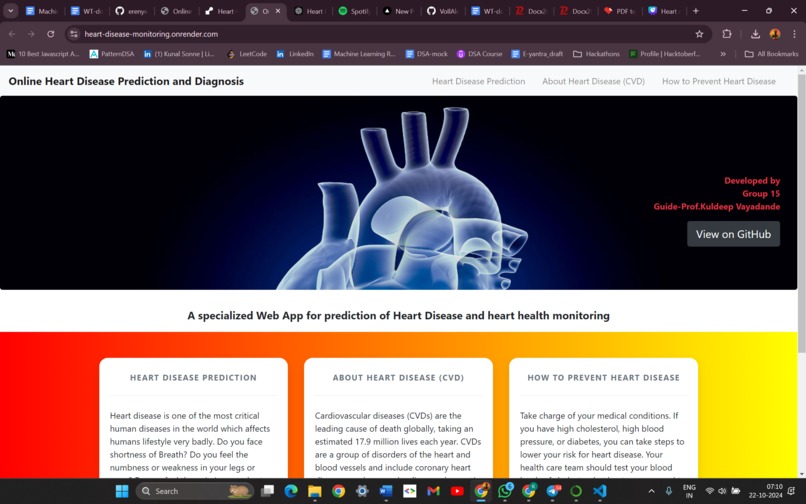806x504 pixels.
Task: Open the LeetCode bookmark
Action: tap(247, 53)
